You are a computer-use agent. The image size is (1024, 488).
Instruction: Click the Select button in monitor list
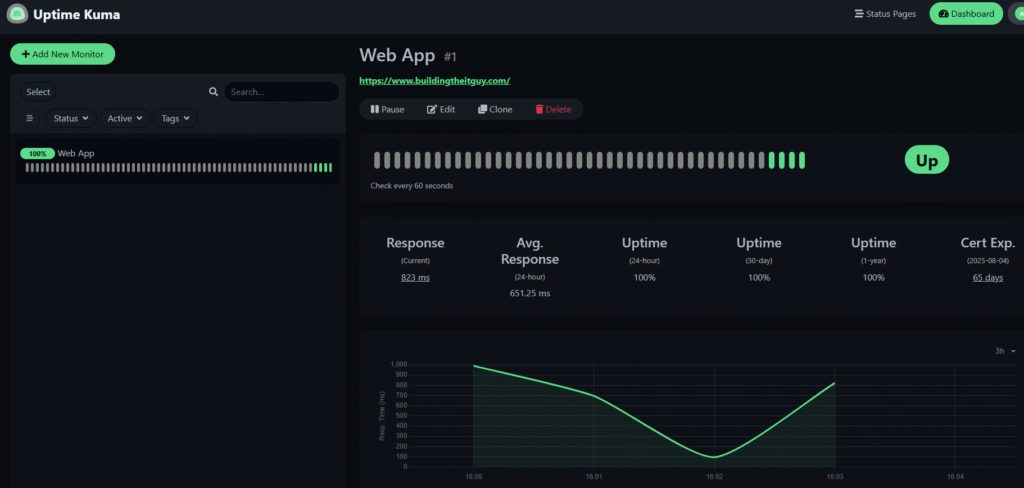(x=39, y=92)
